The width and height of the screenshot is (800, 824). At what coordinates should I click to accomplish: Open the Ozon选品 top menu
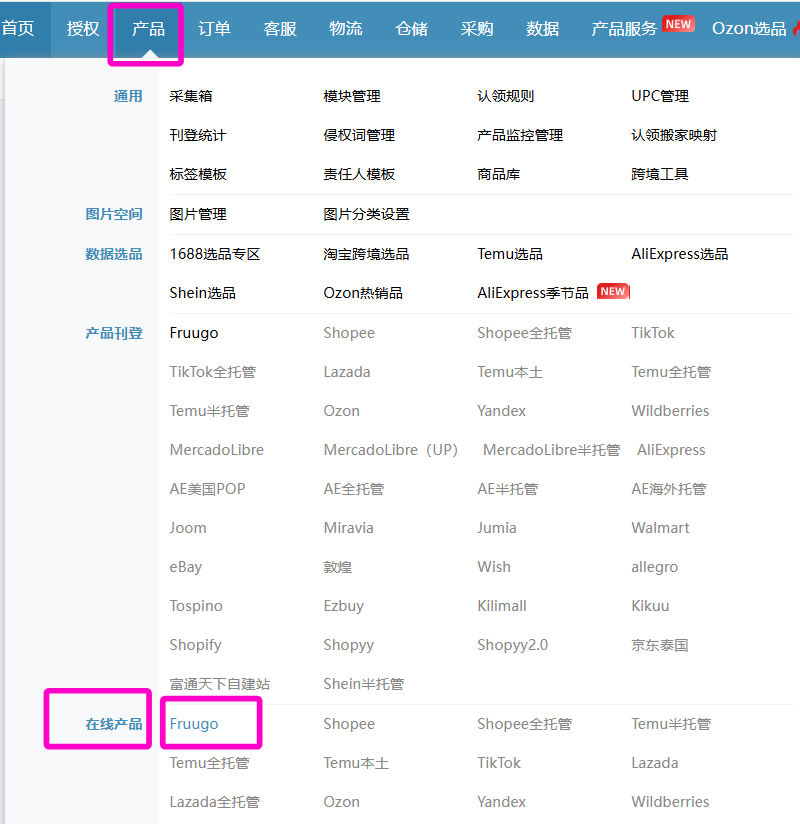749,28
